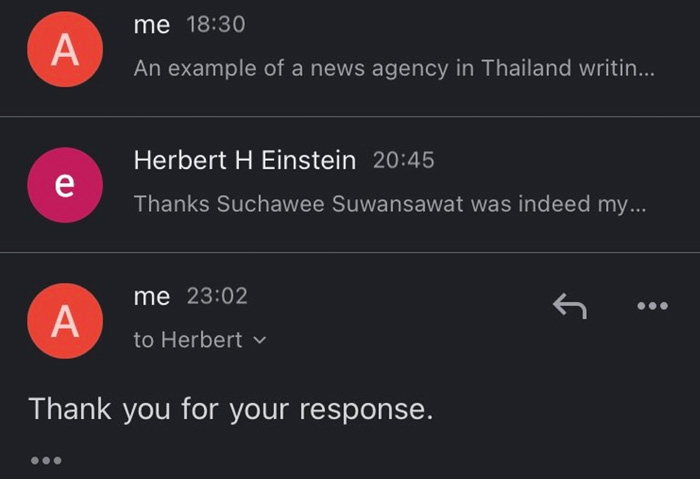Click the orange A avatar on the 23:02 message
Image resolution: width=700 pixels, height=479 pixels.
64,321
